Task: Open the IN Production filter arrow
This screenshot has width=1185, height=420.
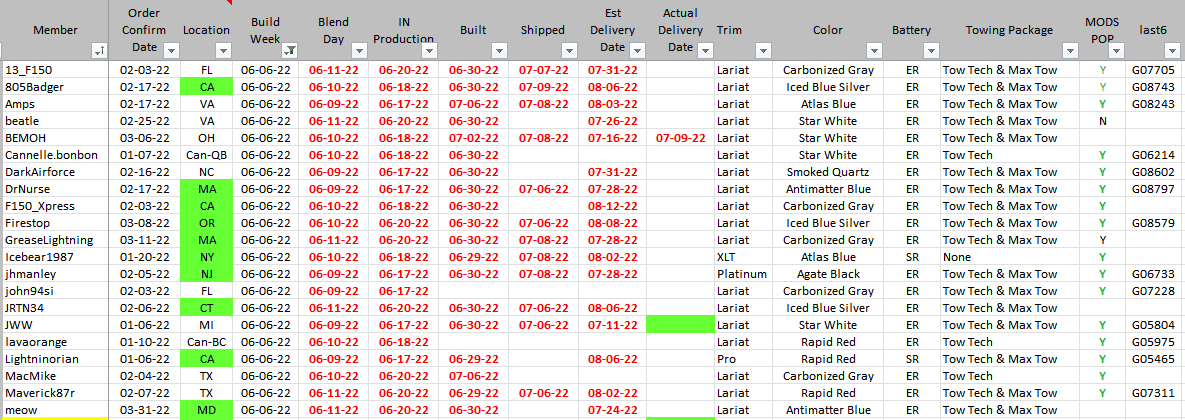Action: click(x=428, y=49)
